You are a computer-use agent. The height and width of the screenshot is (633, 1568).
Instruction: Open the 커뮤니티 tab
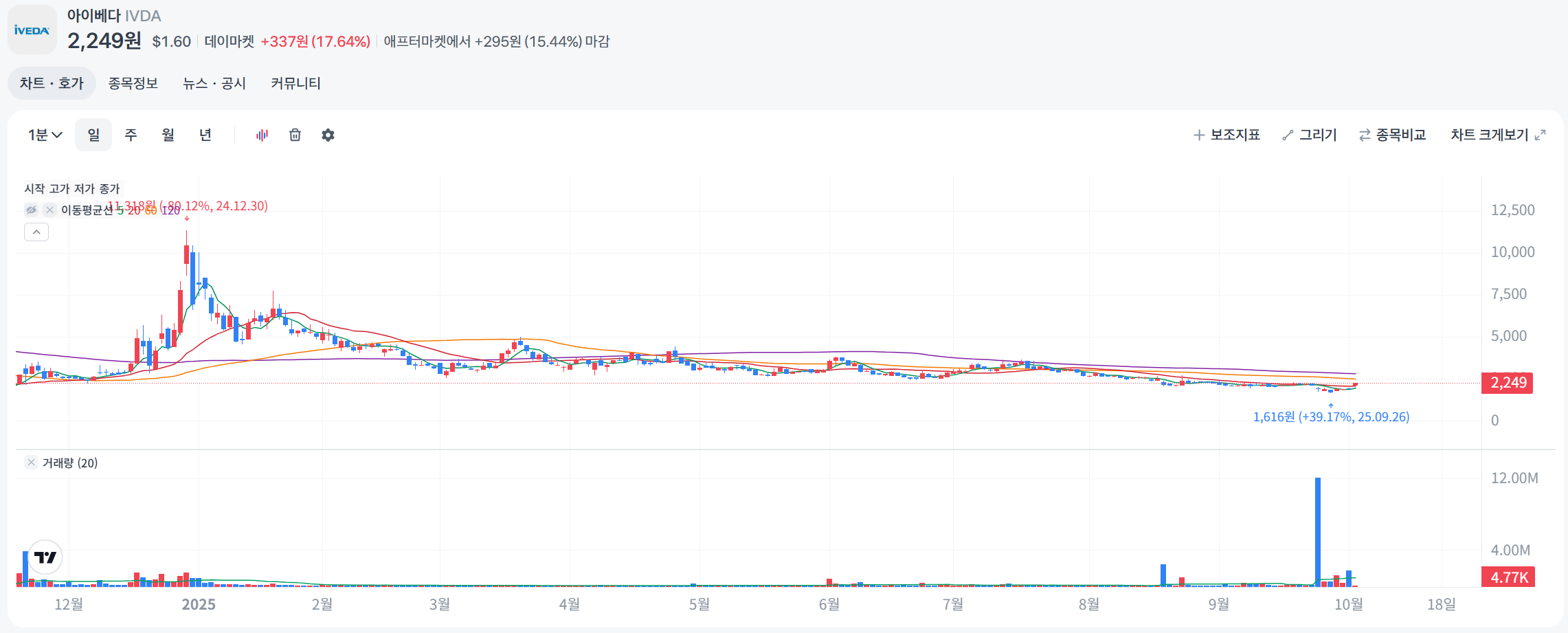point(296,83)
